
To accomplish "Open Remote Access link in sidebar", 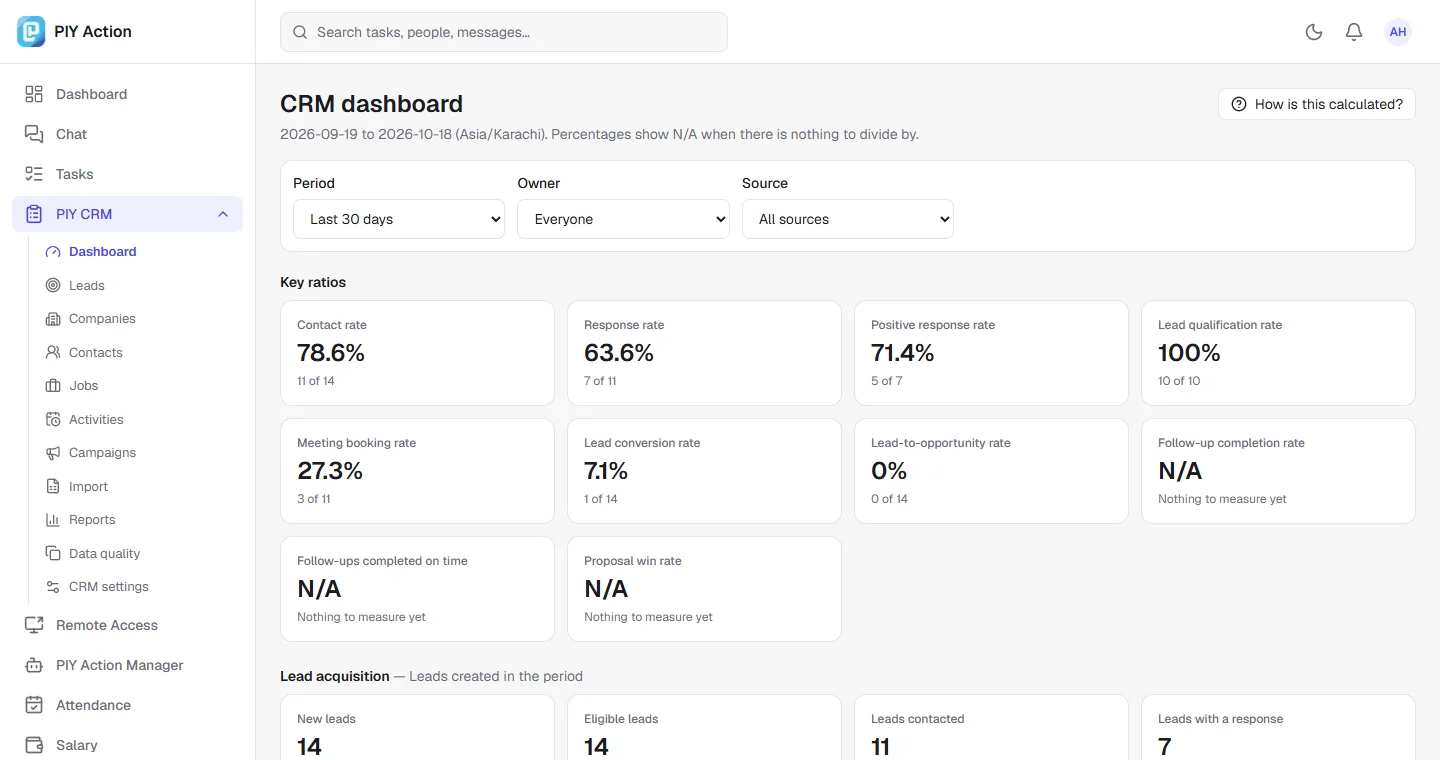I will click(127, 625).
